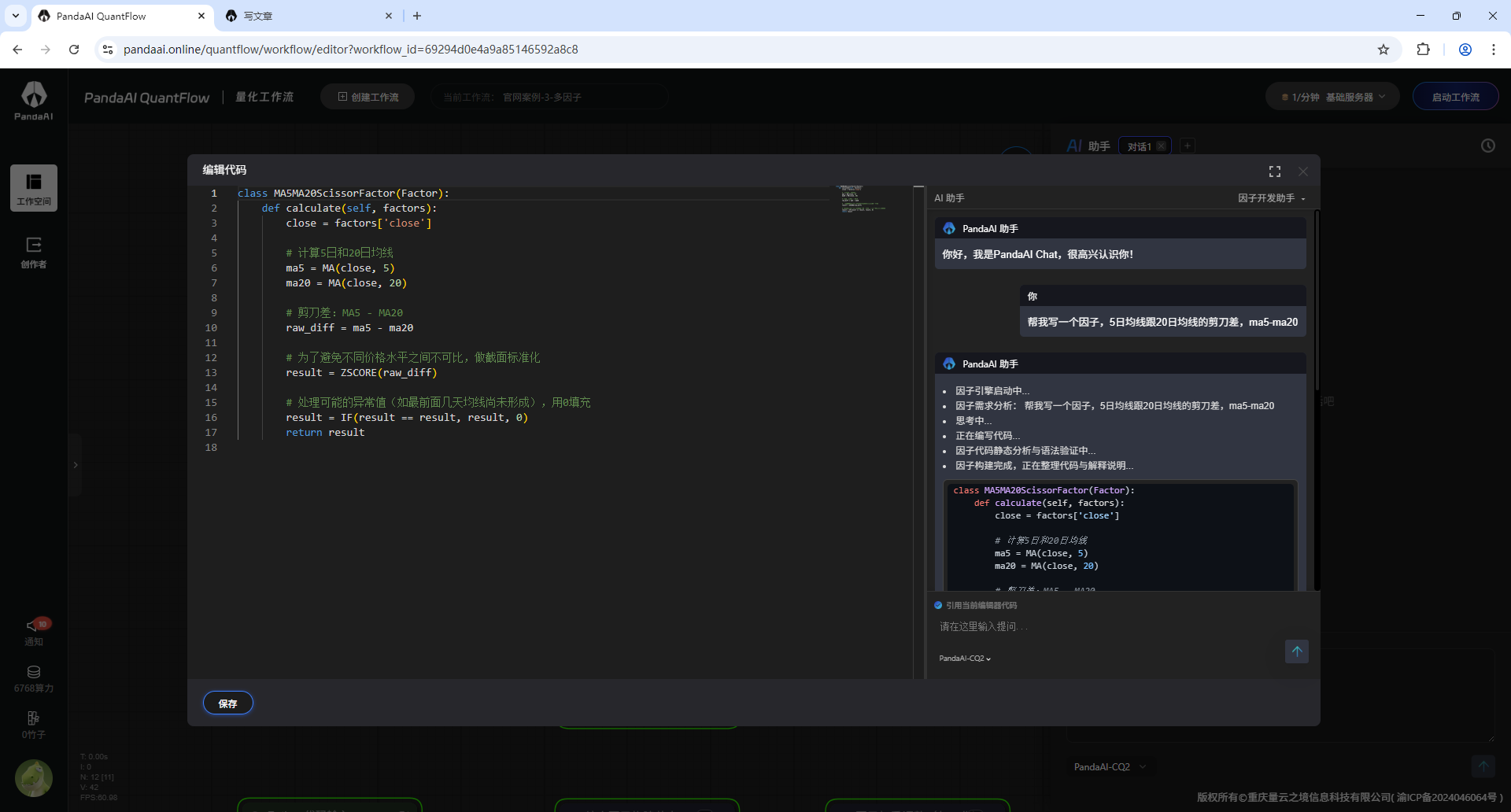The image size is (1511, 812).
Task: Click the PandaAI QuantFlow title link
Action: [147, 98]
